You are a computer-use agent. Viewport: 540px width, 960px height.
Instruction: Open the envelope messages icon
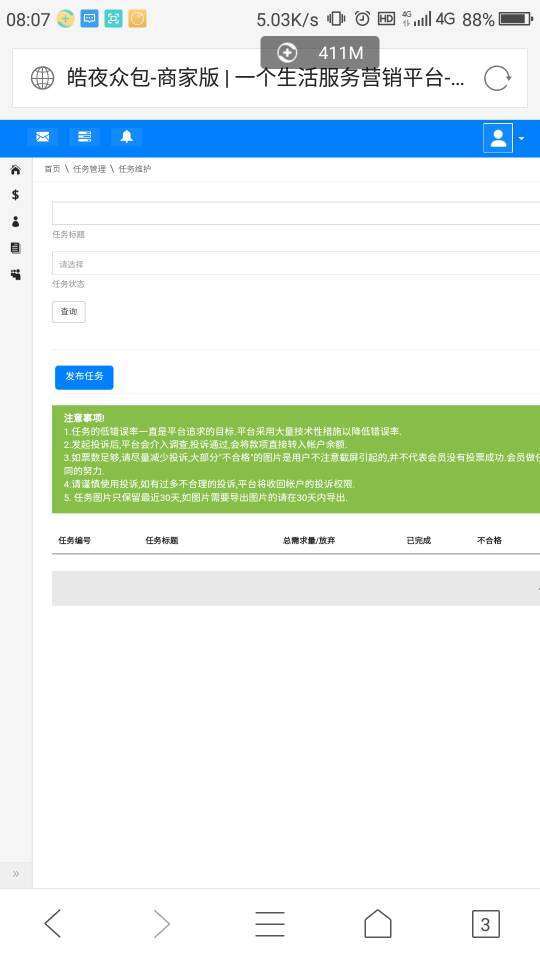pos(43,137)
